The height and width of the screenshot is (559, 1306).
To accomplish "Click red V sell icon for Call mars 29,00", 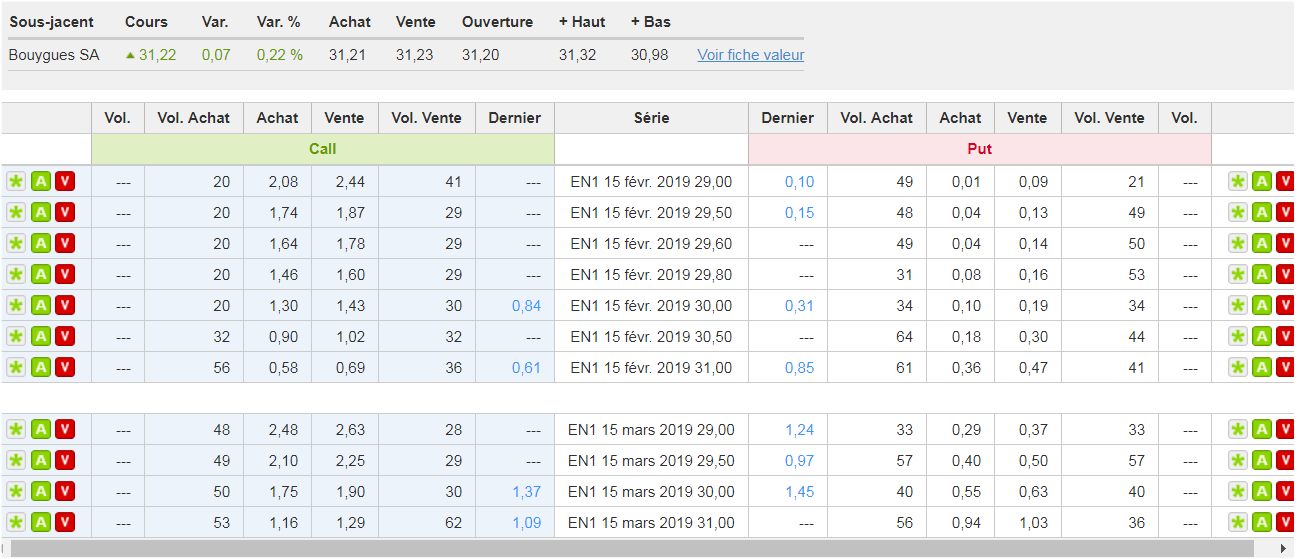I will [x=65, y=430].
